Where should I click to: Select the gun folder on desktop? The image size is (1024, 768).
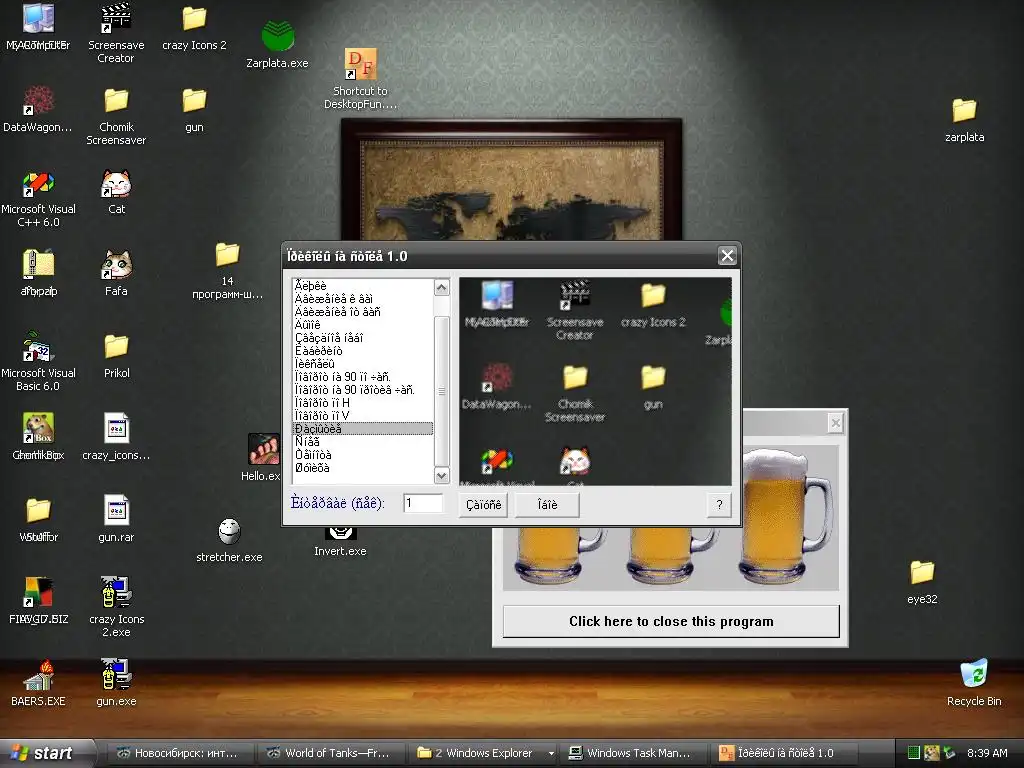194,110
